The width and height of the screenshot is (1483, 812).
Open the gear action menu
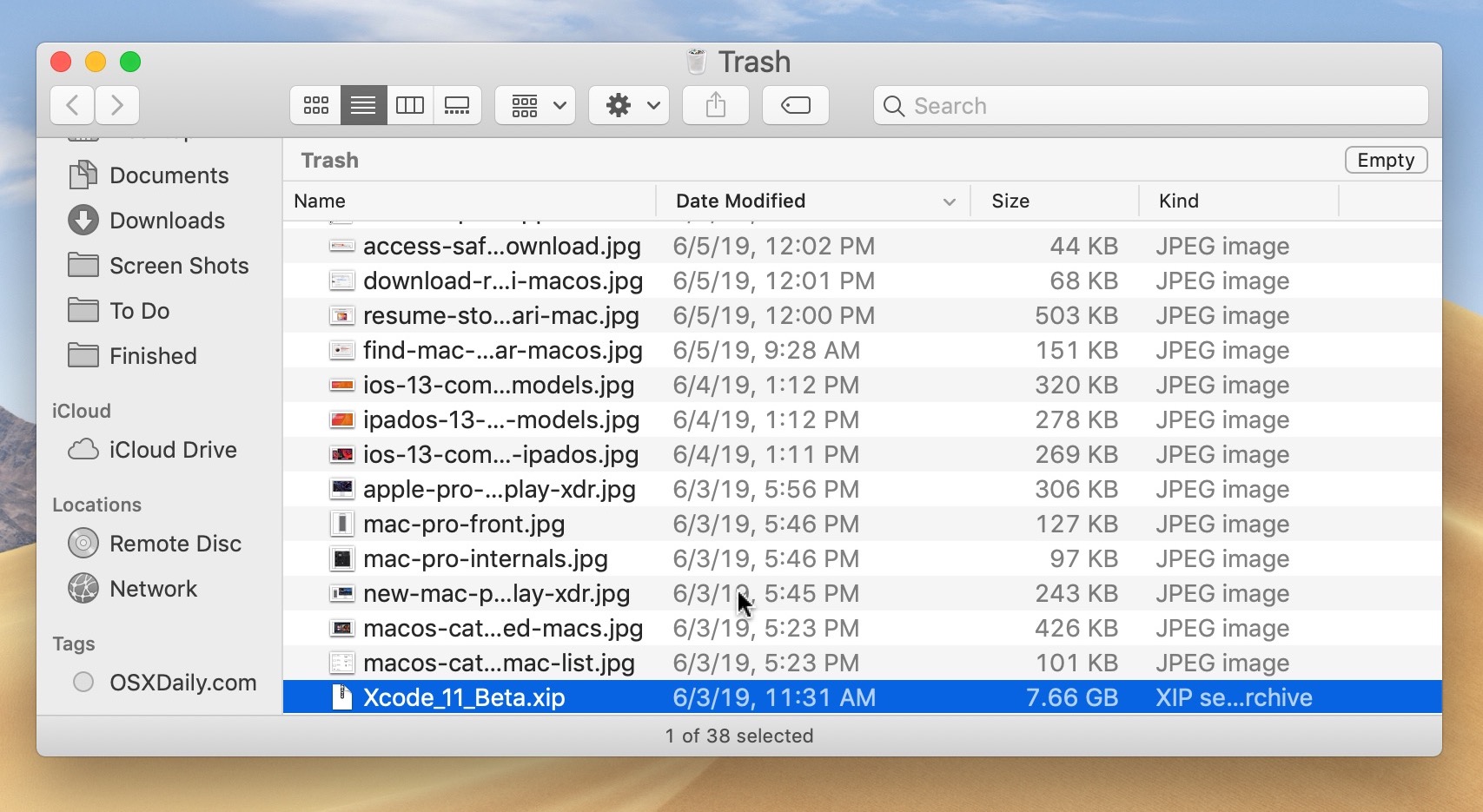[629, 106]
